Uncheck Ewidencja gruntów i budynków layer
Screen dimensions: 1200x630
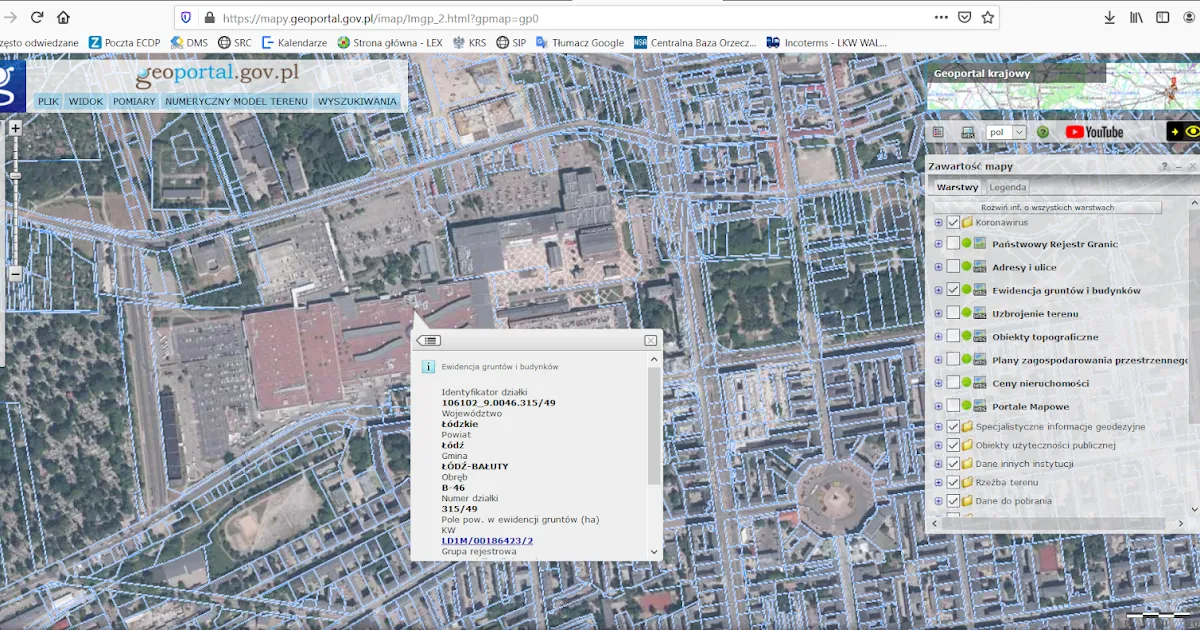point(953,290)
